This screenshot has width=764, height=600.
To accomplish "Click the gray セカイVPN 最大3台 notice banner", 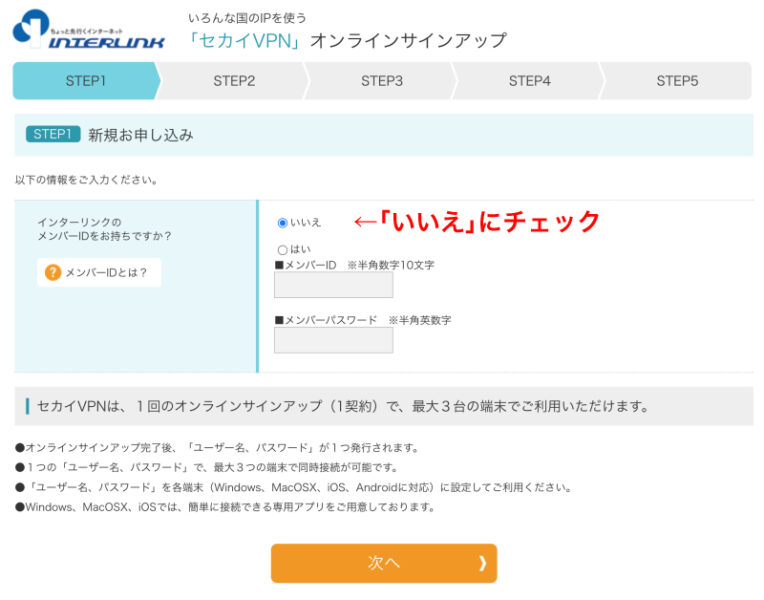I will coord(384,406).
